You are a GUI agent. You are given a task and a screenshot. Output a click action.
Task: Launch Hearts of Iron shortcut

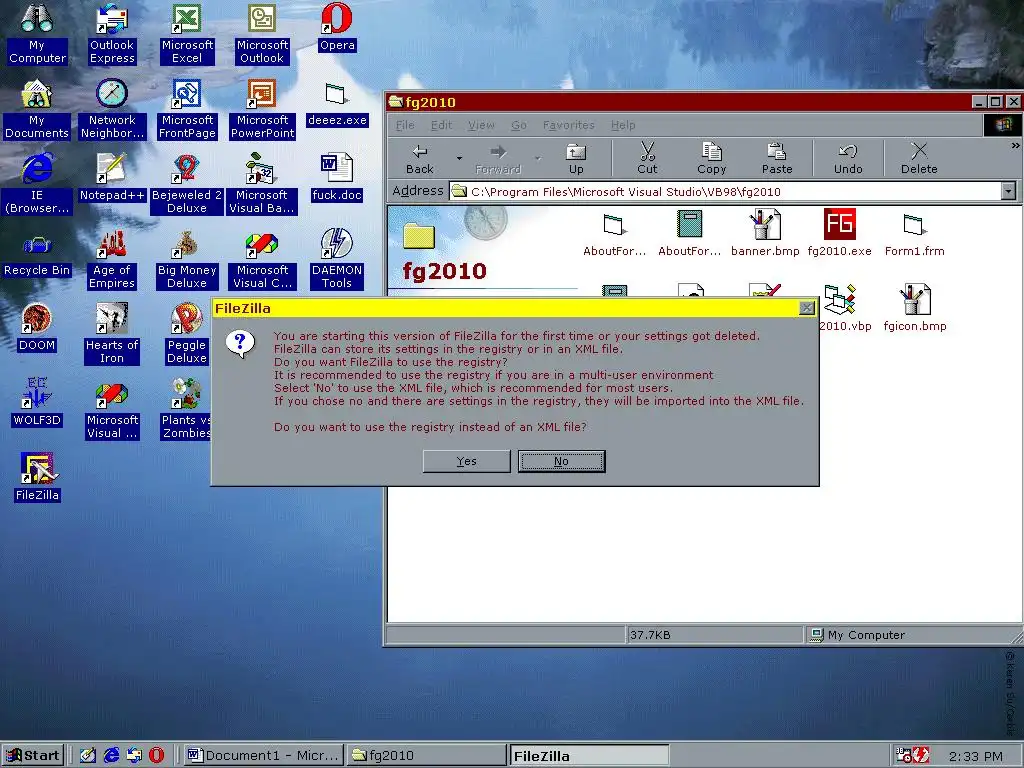[112, 334]
